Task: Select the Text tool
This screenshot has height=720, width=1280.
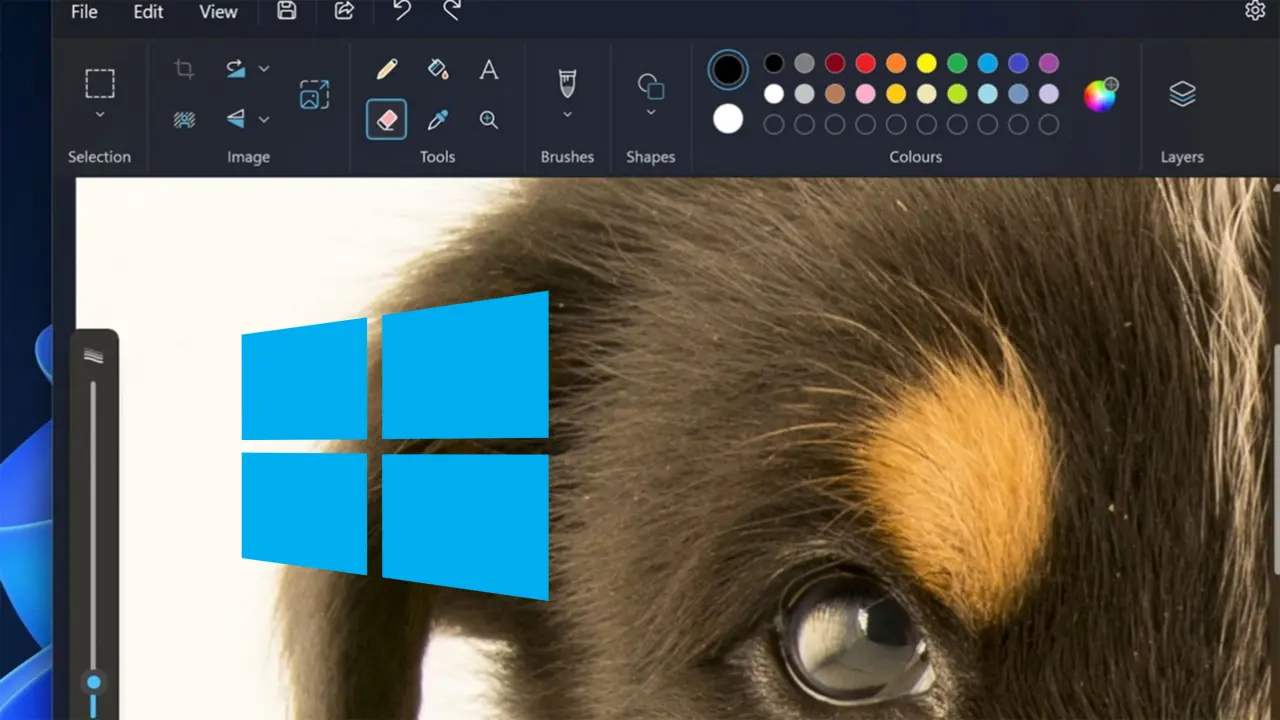Action: pyautogui.click(x=488, y=69)
